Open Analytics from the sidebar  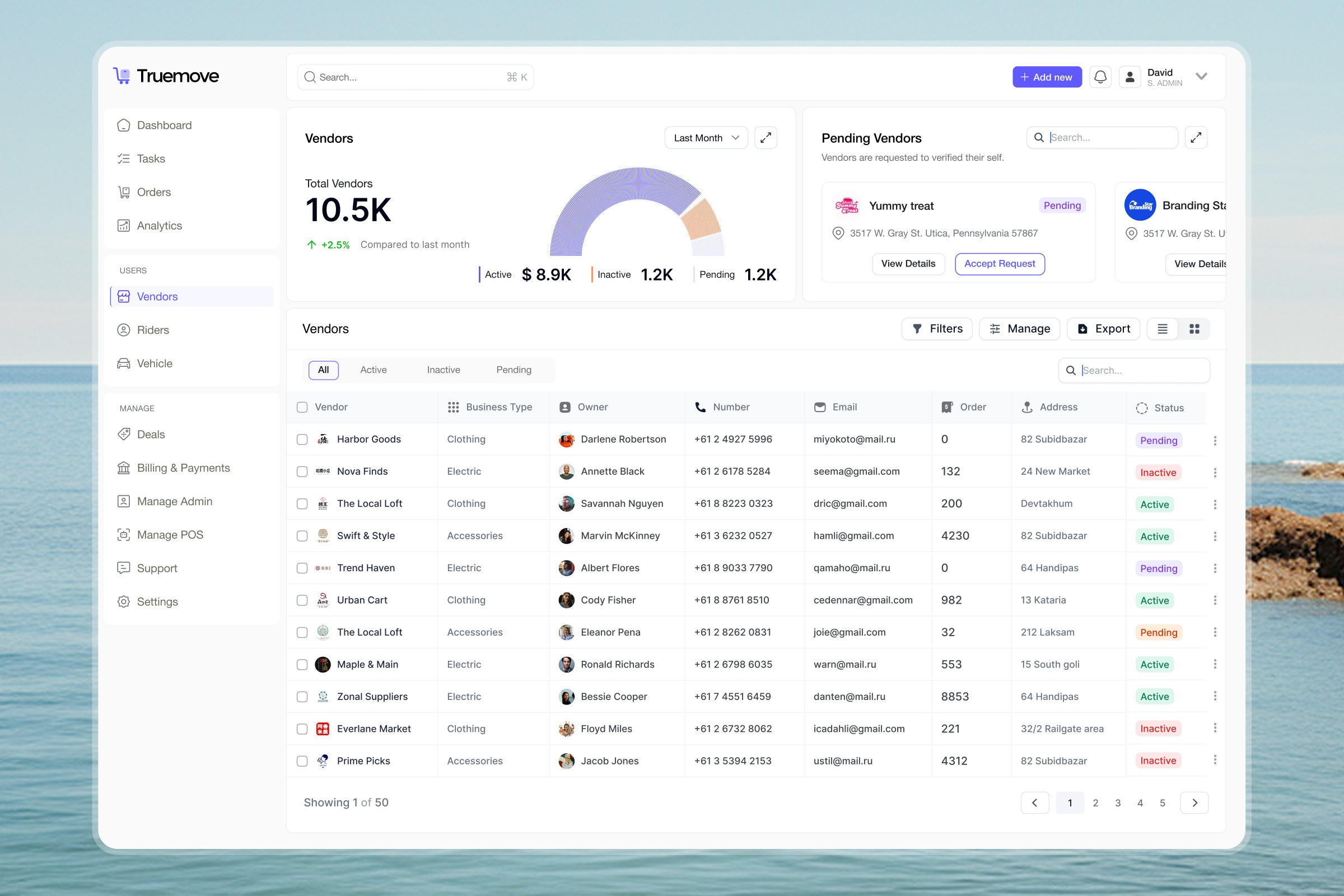coord(159,226)
